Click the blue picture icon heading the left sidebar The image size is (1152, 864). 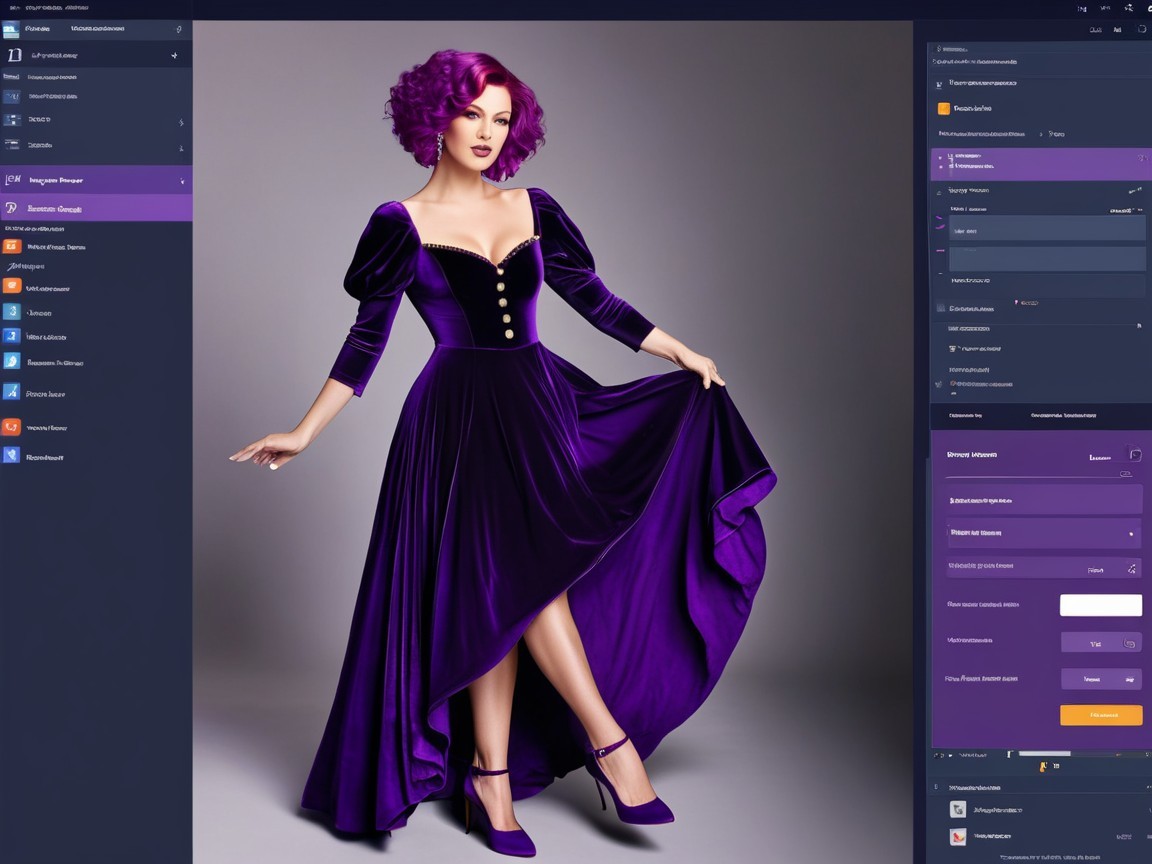[x=11, y=30]
